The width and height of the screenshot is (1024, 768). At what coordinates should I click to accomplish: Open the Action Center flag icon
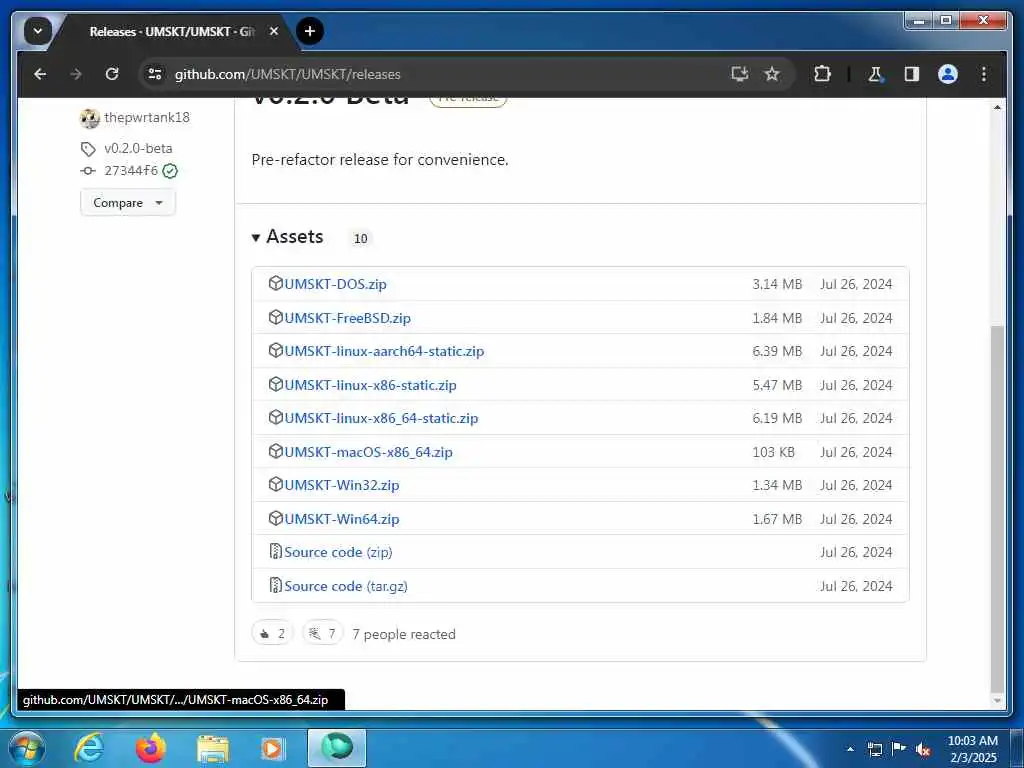coord(899,749)
